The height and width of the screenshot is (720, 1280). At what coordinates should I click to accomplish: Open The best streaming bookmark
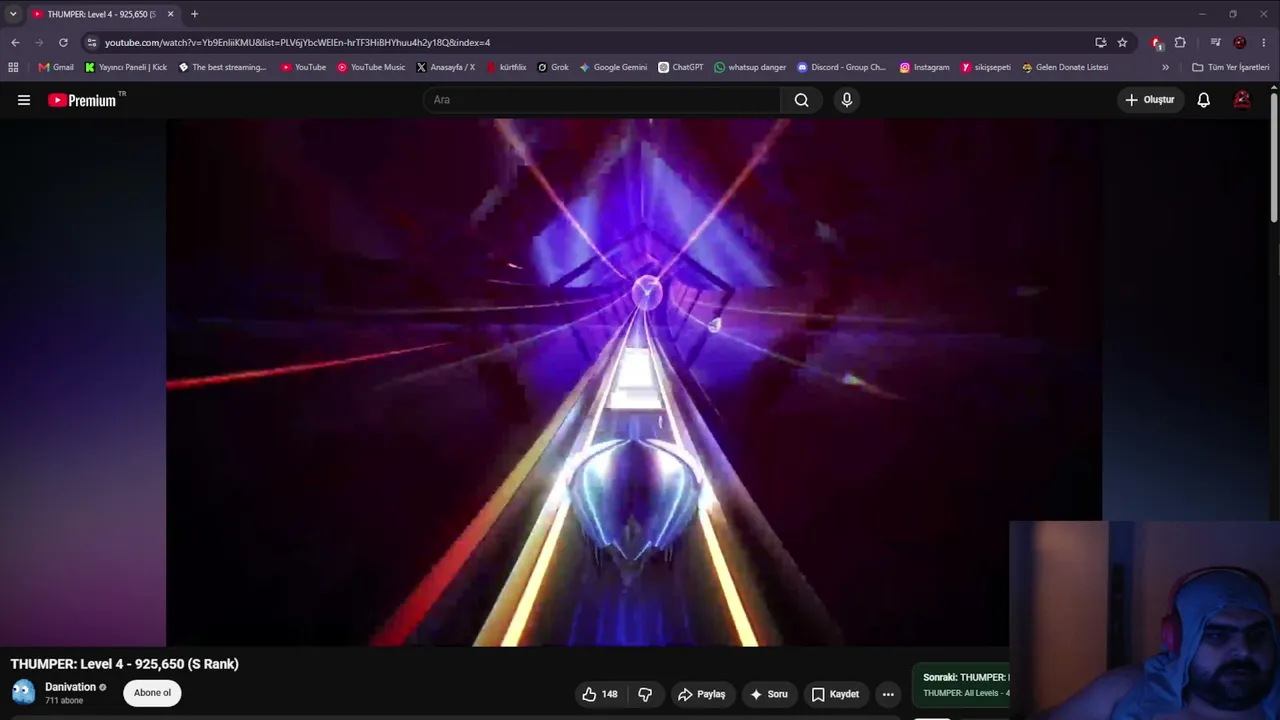[x=222, y=67]
